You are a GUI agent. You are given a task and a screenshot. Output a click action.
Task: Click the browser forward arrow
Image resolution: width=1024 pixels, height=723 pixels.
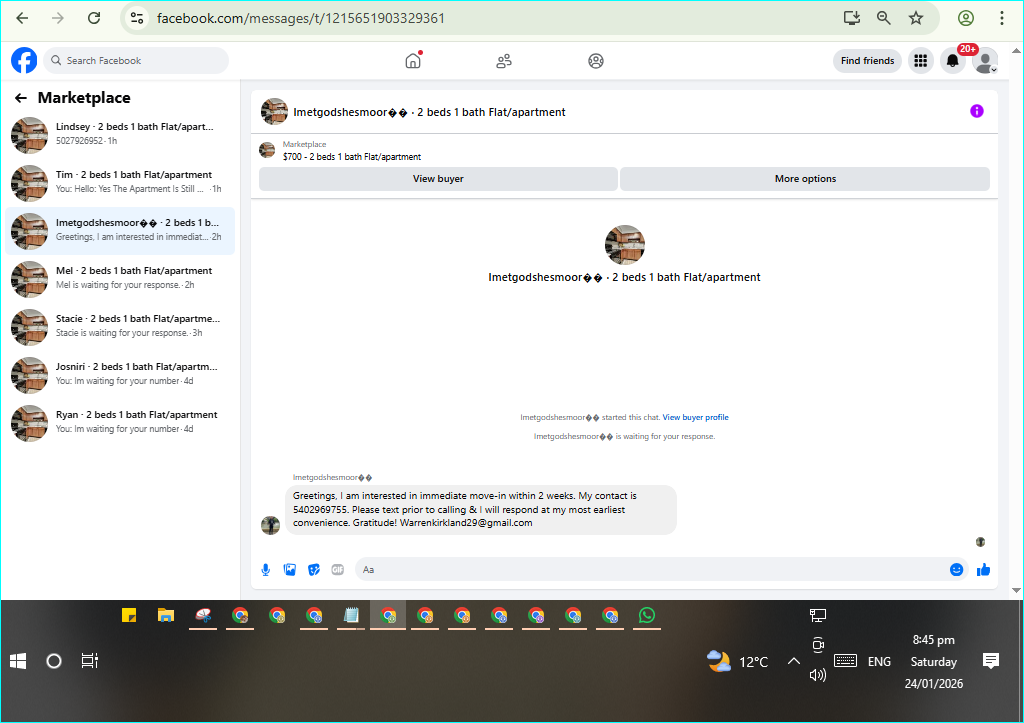click(x=58, y=18)
